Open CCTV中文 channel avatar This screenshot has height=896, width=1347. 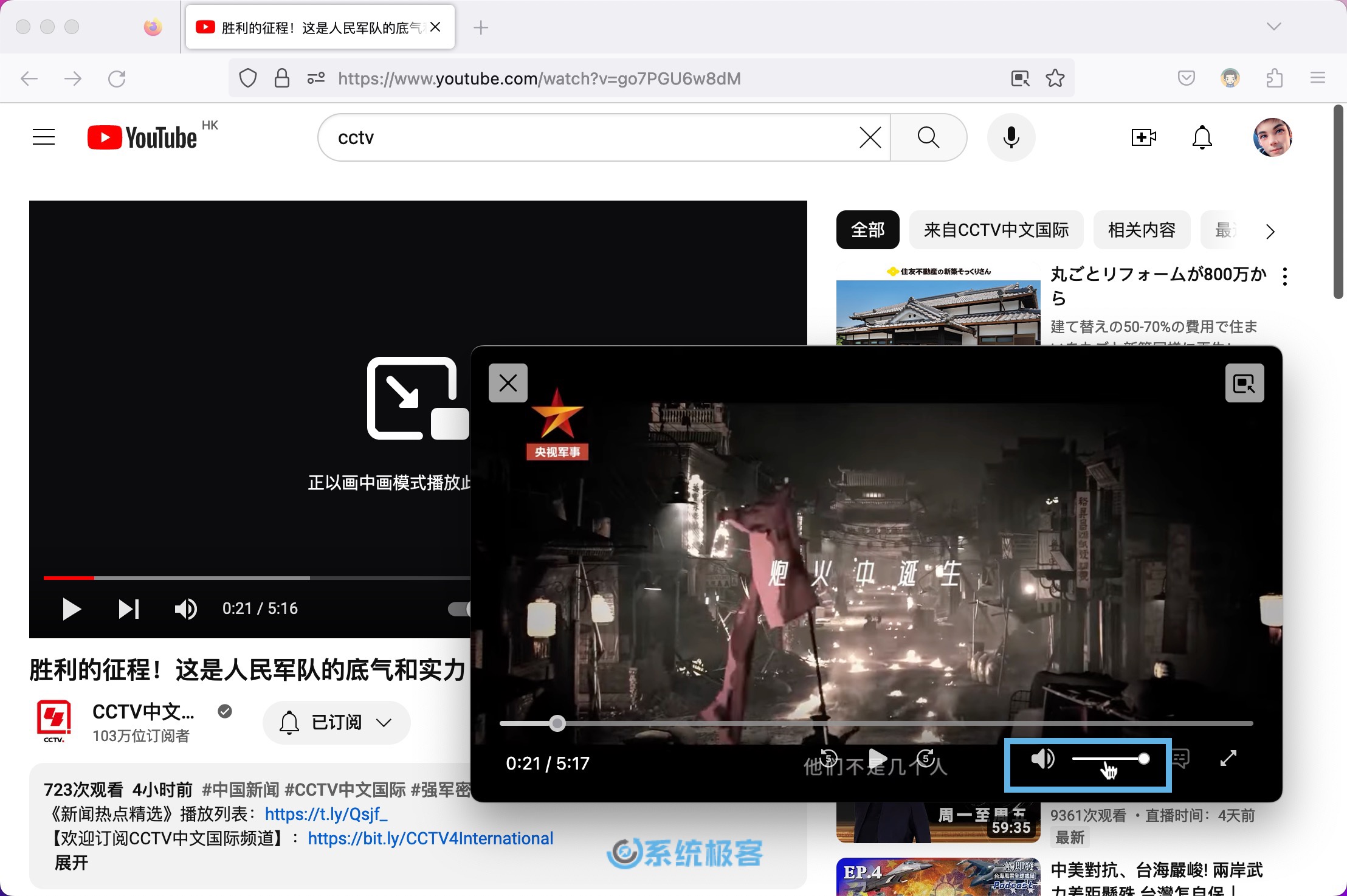(x=53, y=722)
